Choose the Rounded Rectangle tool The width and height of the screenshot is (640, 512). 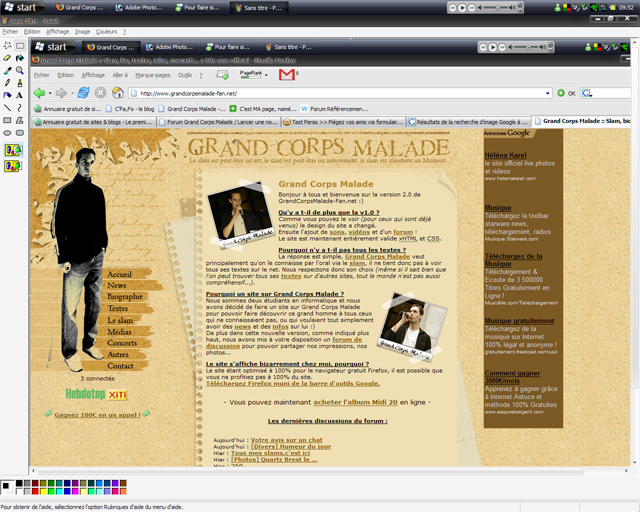pos(20,133)
